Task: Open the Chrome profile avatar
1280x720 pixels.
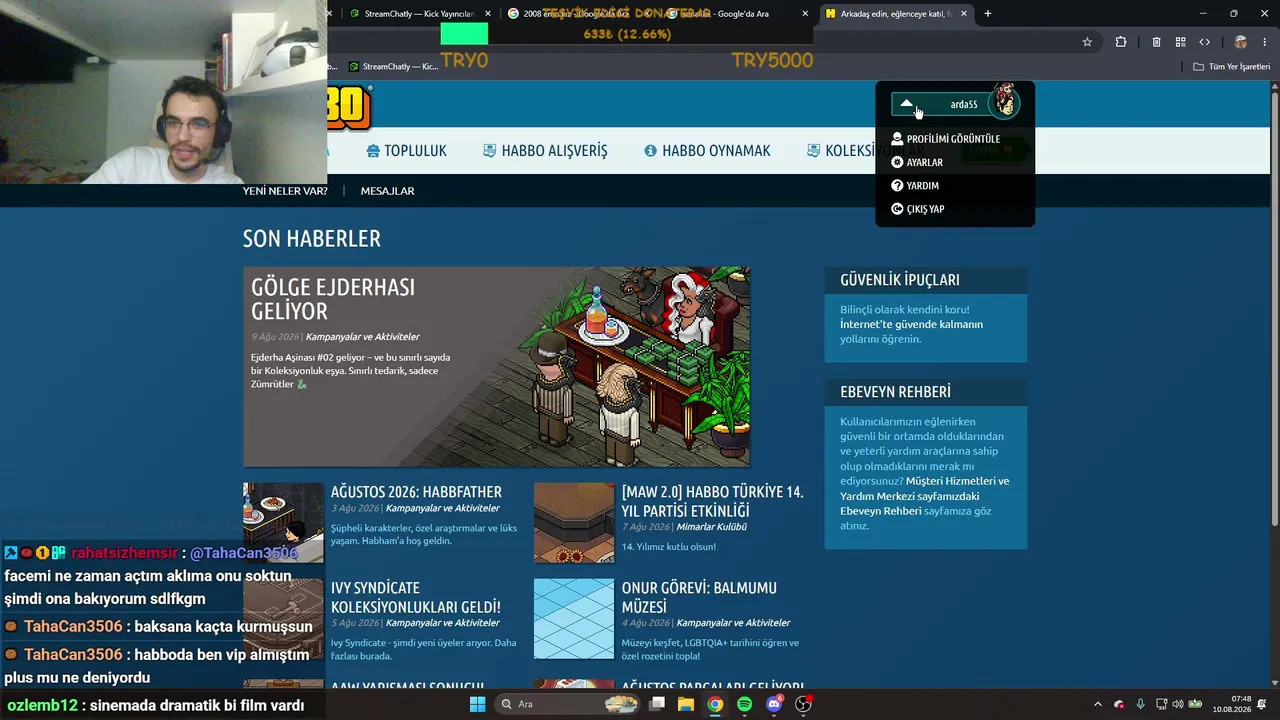Action: [1240, 42]
